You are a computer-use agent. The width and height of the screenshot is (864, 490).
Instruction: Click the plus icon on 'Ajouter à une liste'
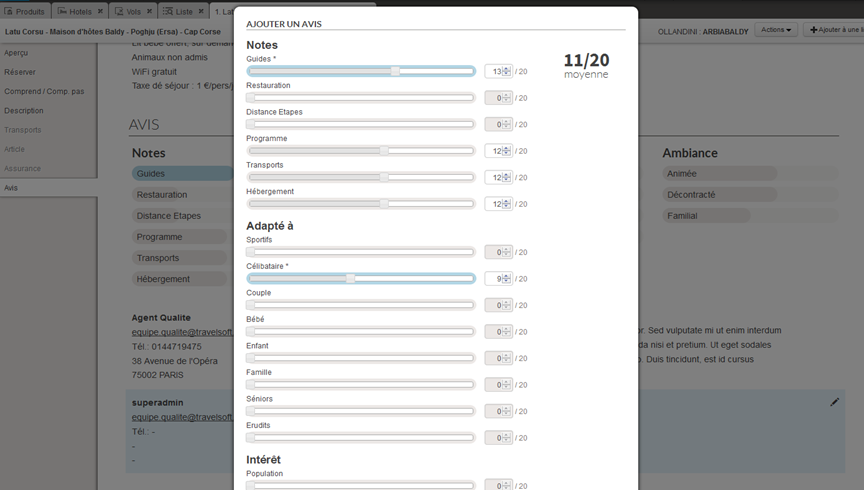(x=813, y=30)
